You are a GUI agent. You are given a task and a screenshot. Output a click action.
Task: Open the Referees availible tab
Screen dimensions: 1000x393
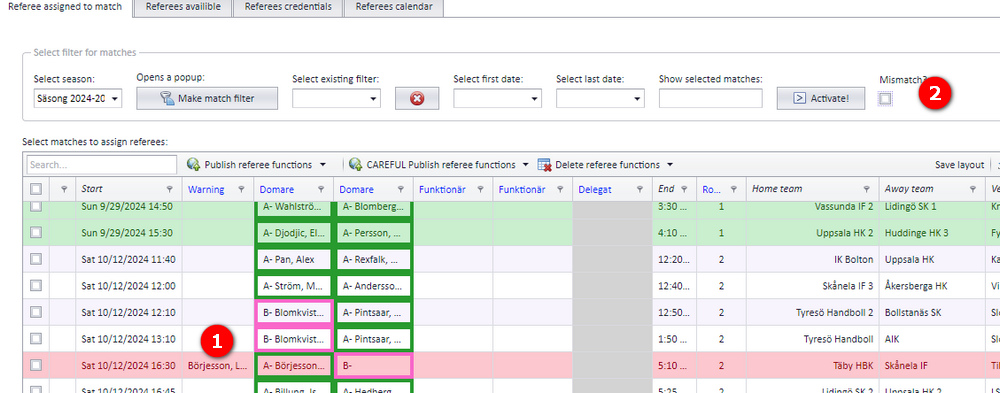(183, 8)
